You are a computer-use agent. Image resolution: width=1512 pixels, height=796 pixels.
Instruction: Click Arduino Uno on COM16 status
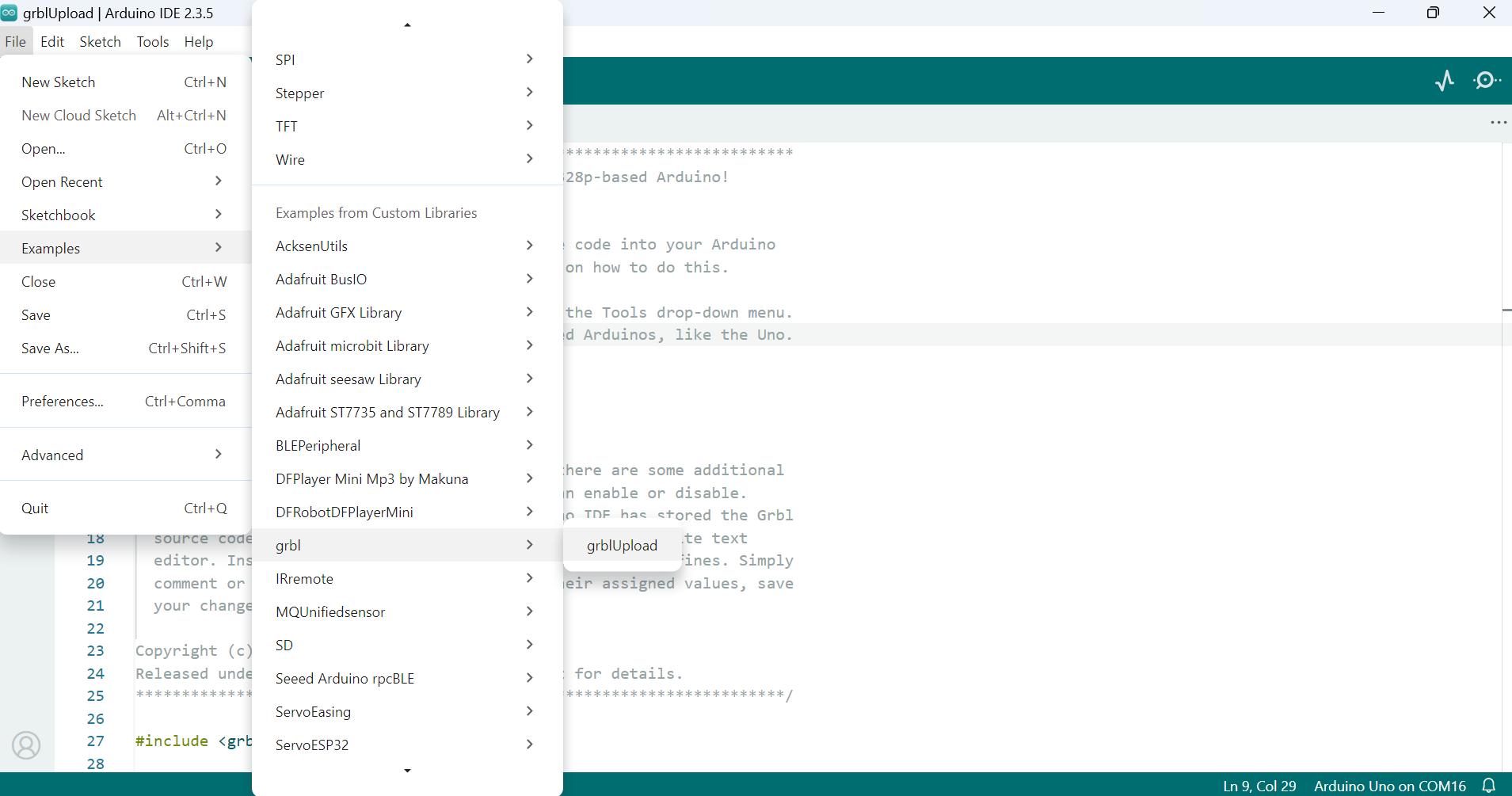(x=1390, y=786)
